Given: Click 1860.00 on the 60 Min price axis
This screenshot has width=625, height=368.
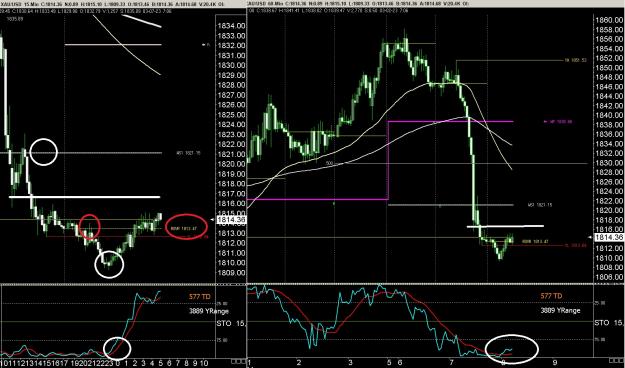Looking at the screenshot, I should [x=609, y=20].
